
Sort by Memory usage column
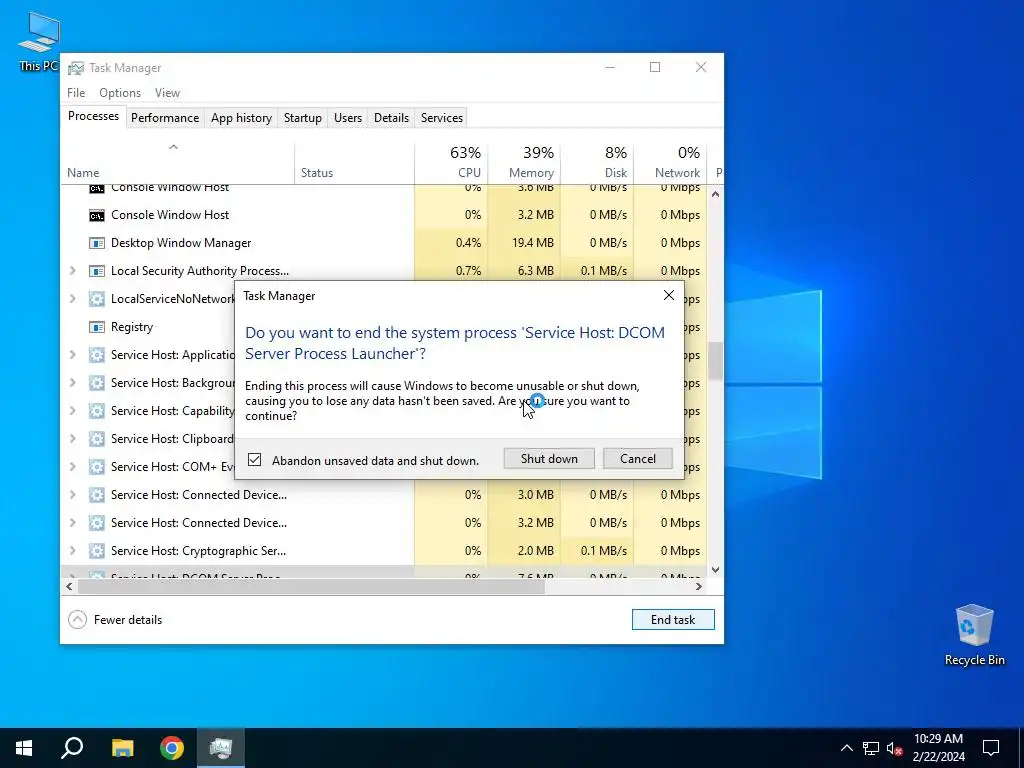point(524,162)
